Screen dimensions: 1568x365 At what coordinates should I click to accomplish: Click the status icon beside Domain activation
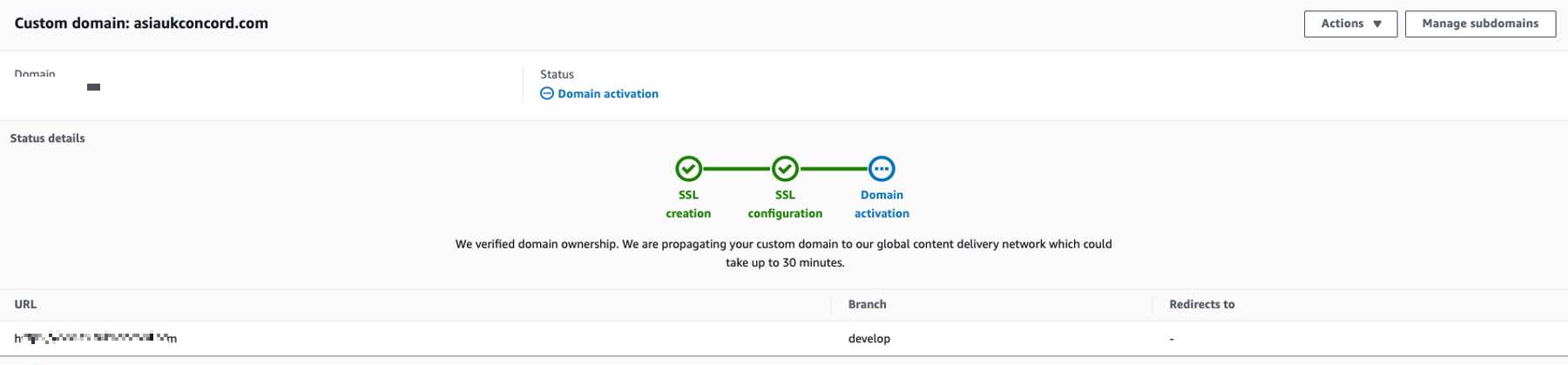[547, 93]
